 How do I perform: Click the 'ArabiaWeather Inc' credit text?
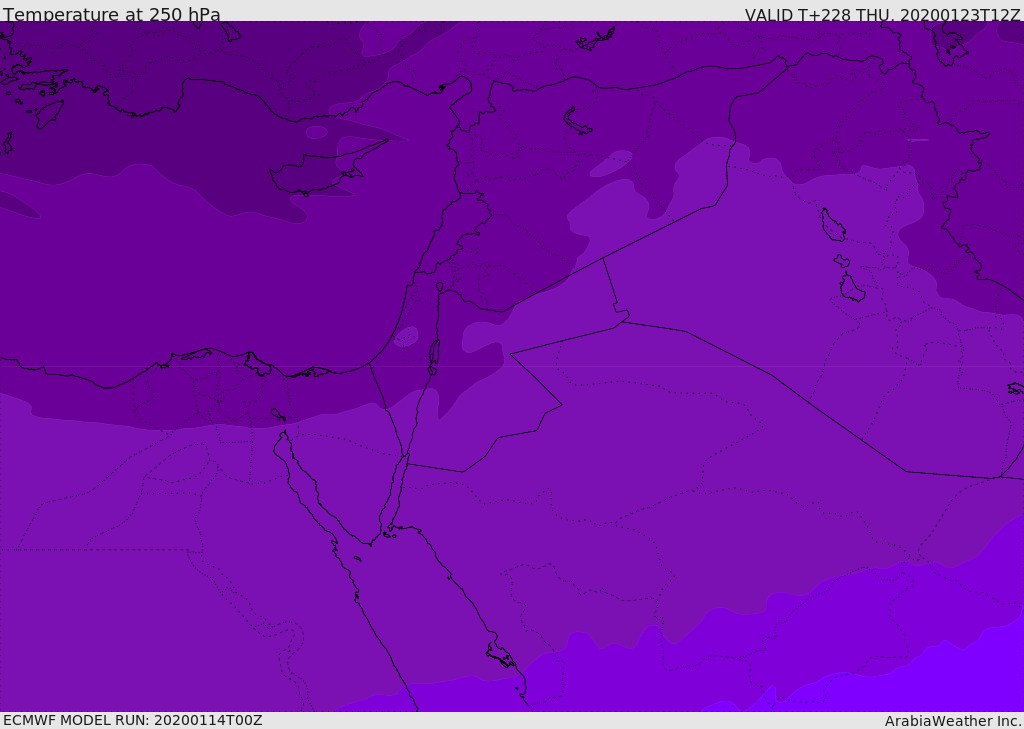point(953,721)
